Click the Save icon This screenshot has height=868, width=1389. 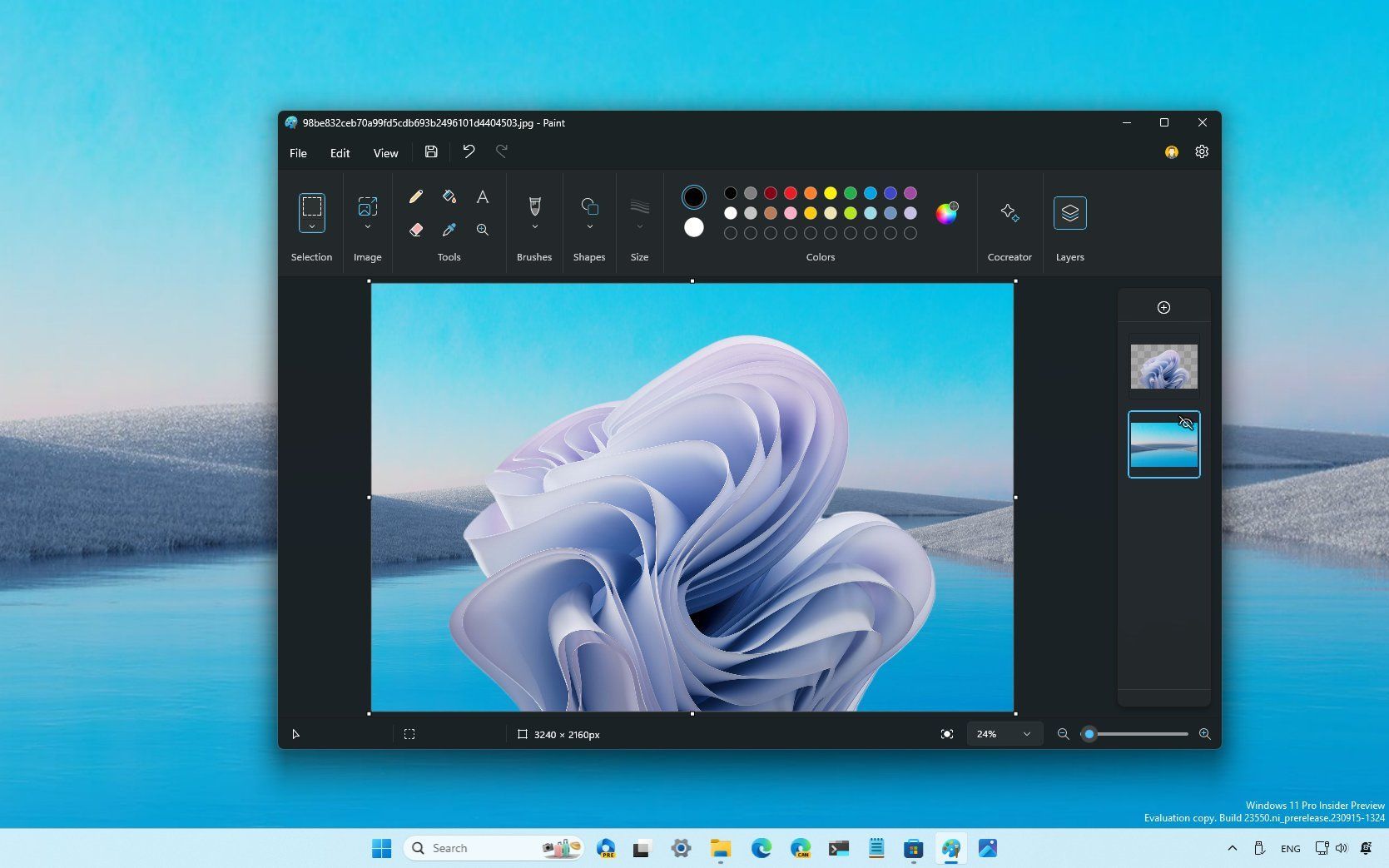click(x=430, y=152)
